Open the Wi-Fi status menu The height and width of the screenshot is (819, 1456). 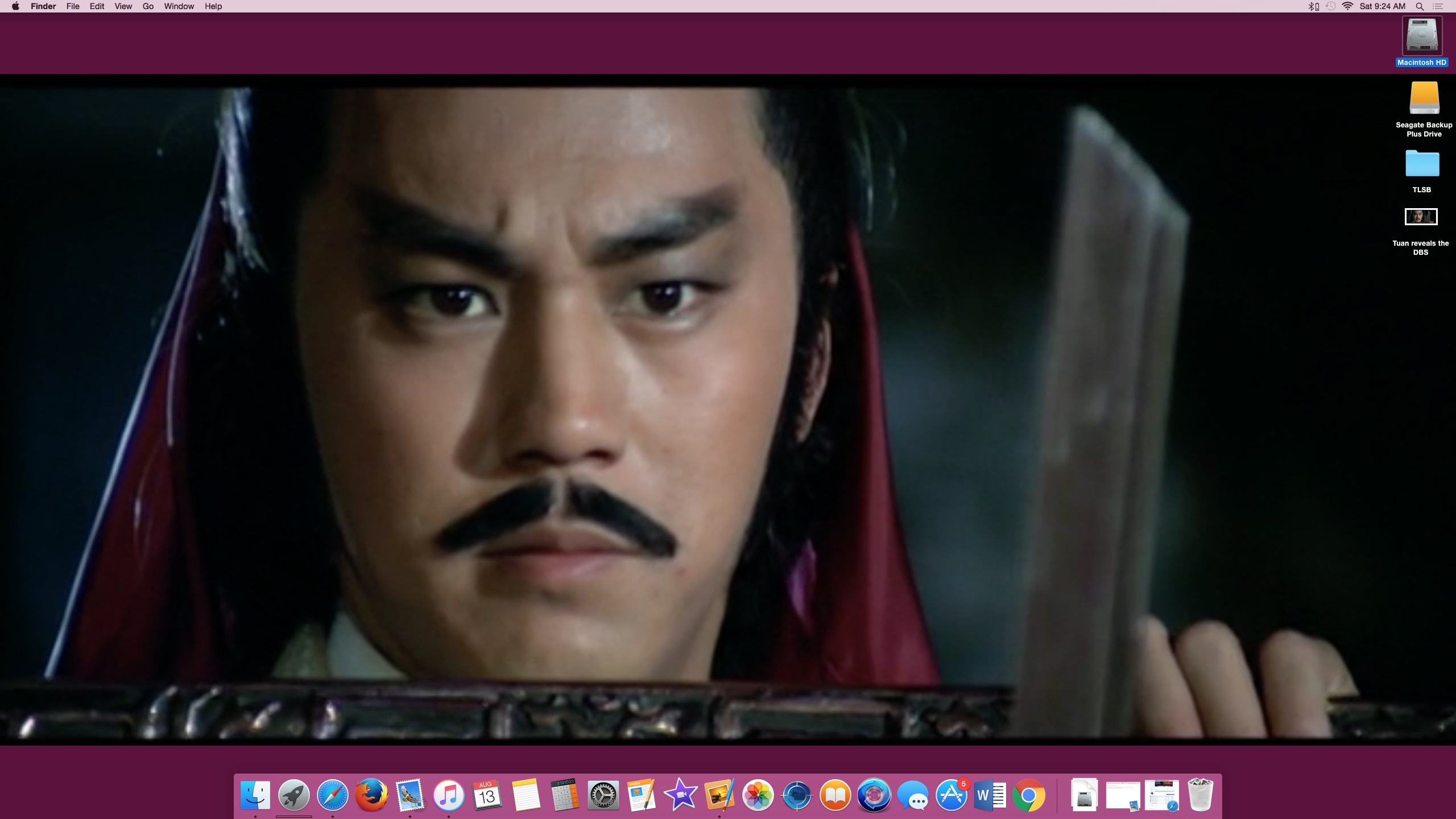click(1347, 6)
